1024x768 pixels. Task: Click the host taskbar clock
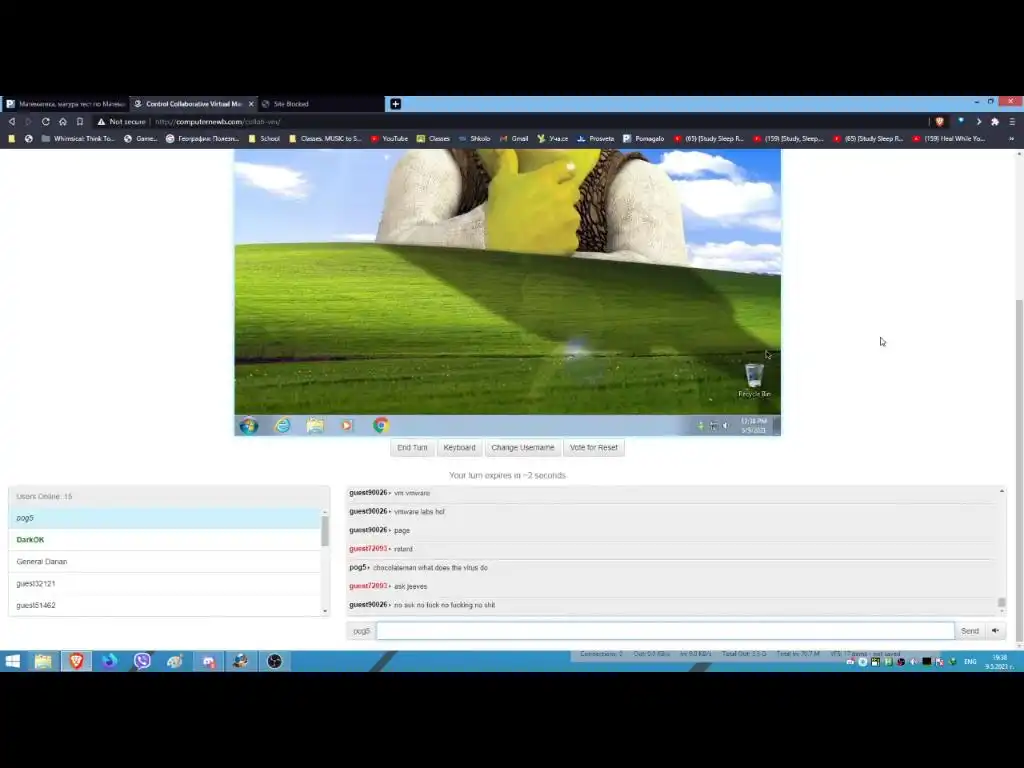[999, 662]
